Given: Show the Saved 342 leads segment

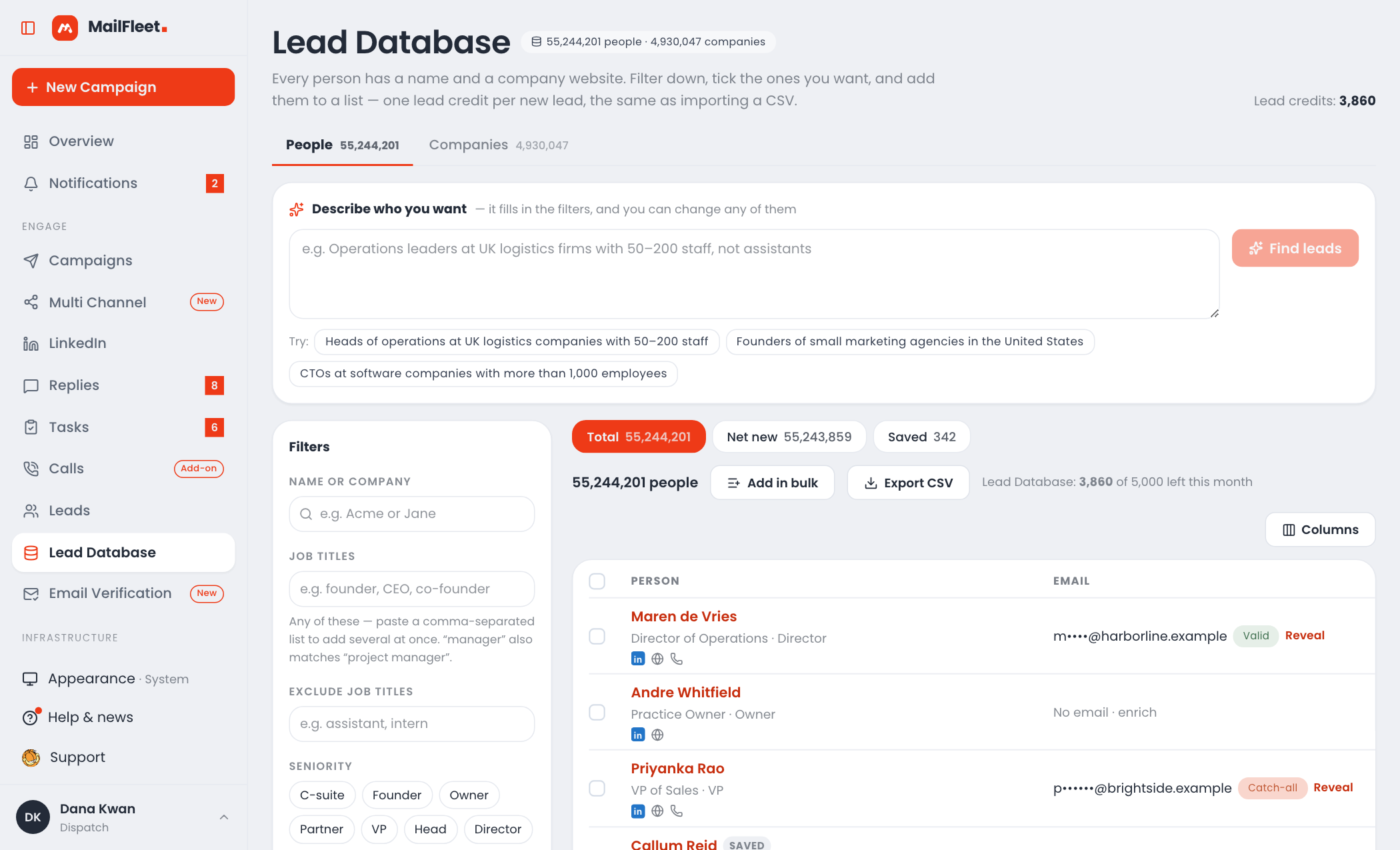Looking at the screenshot, I should 921,437.
